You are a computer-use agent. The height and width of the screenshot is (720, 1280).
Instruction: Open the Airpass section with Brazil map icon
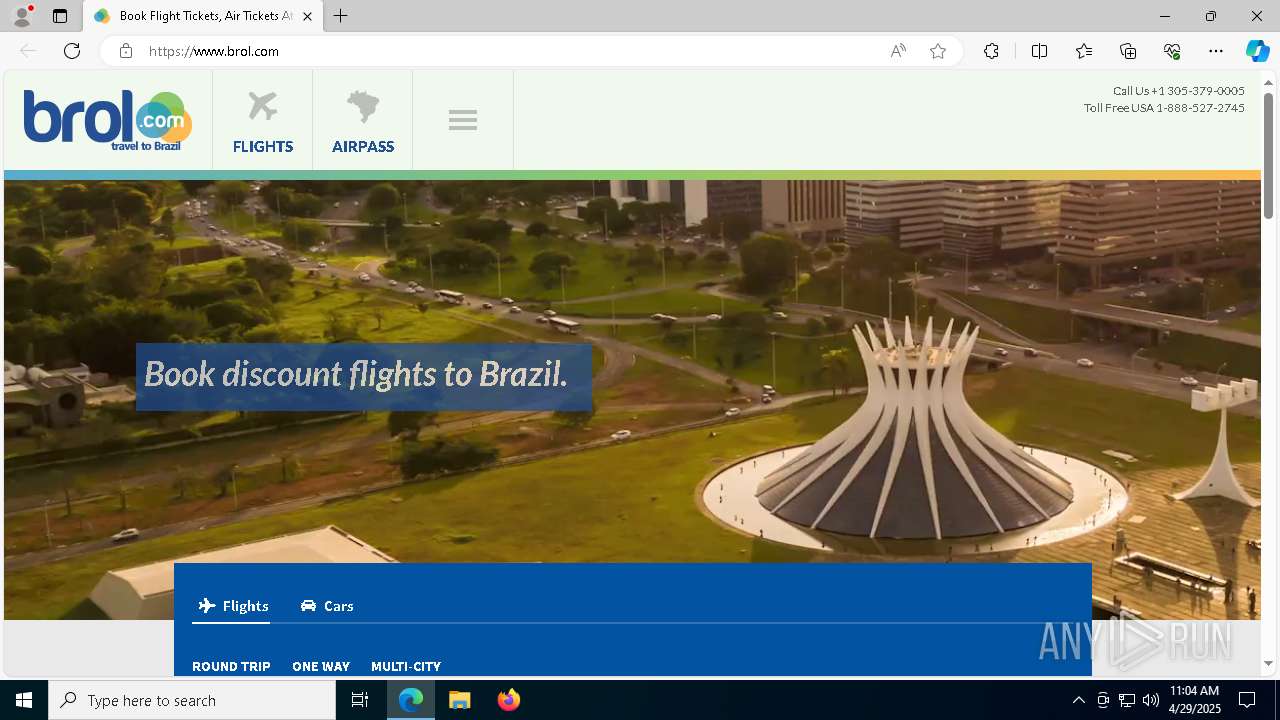(x=363, y=121)
